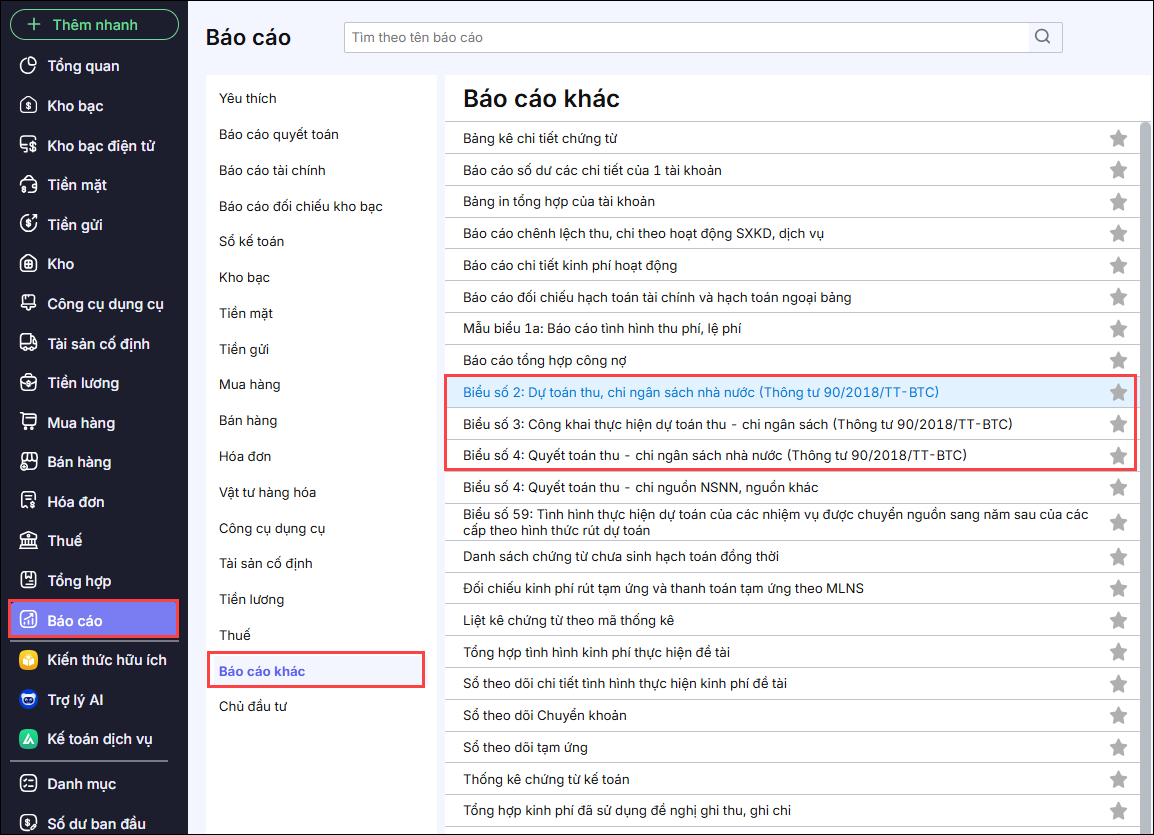Viewport: 1154px width, 835px height.
Task: Favorite Biểu số 2 Dự toán thu report
Action: pos(1118,393)
